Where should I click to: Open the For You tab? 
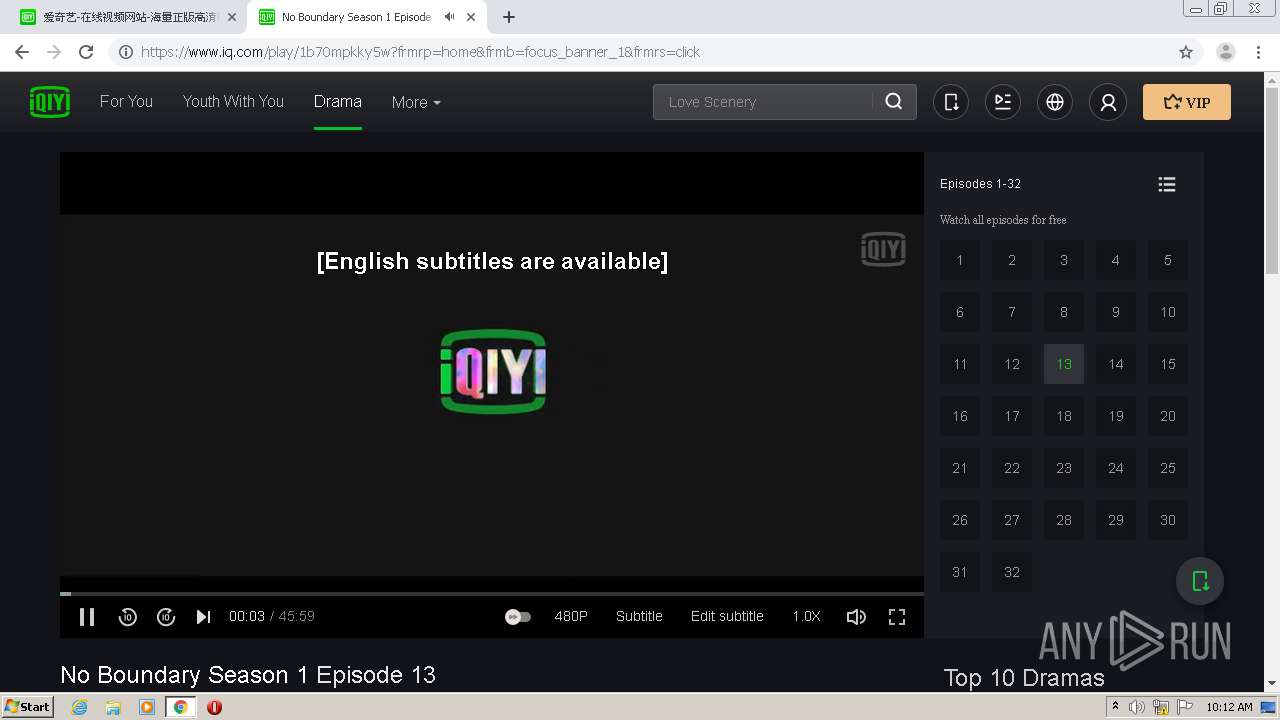(126, 101)
